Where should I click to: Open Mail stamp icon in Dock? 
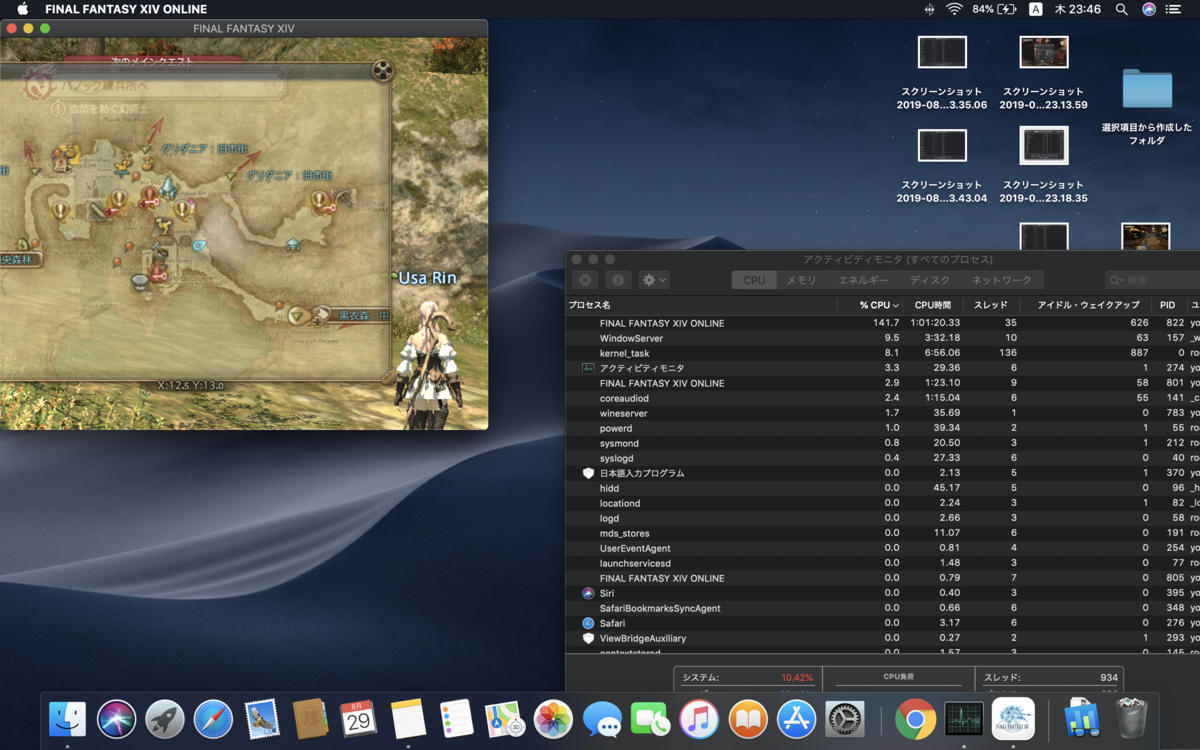click(262, 719)
